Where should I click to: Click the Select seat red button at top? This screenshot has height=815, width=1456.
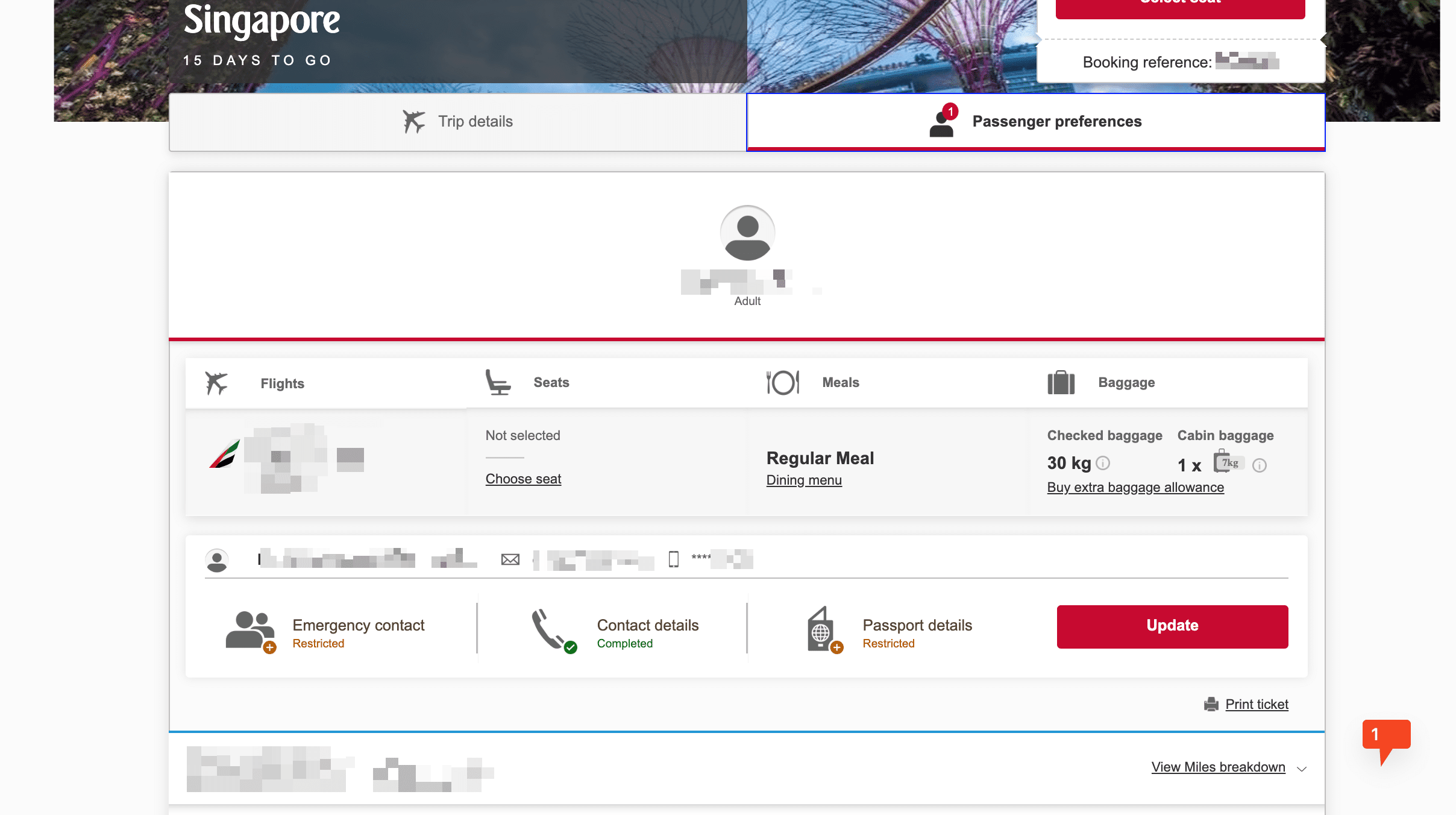[1181, 6]
